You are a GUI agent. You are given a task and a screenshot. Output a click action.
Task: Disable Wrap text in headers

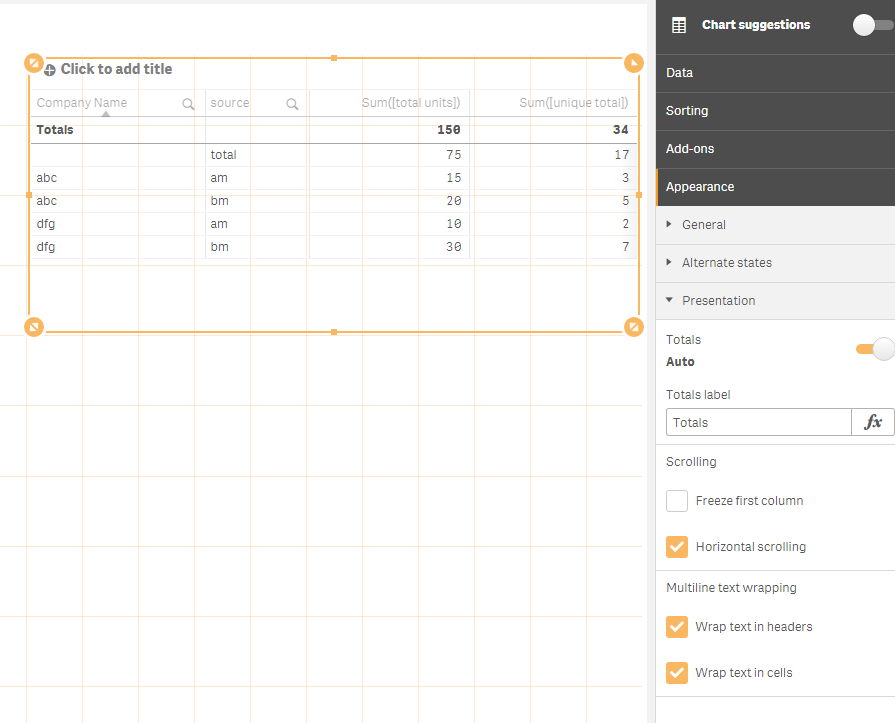(677, 627)
